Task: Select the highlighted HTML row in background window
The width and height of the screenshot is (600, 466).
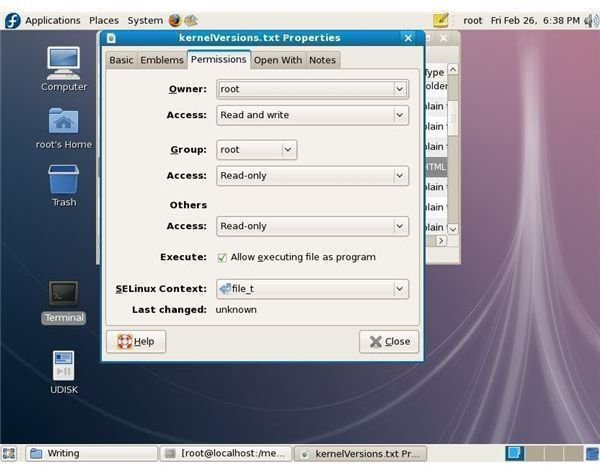Action: [x=436, y=167]
